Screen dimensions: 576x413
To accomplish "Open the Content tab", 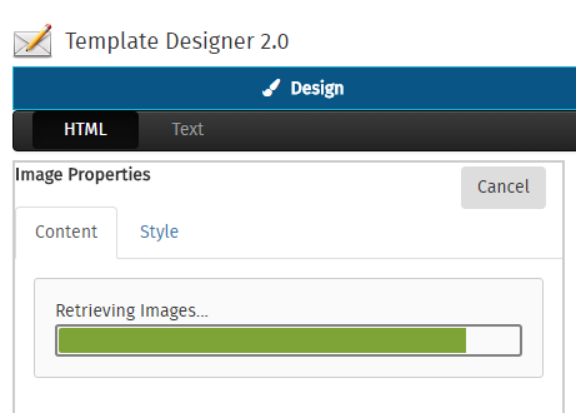I will 66,232.
